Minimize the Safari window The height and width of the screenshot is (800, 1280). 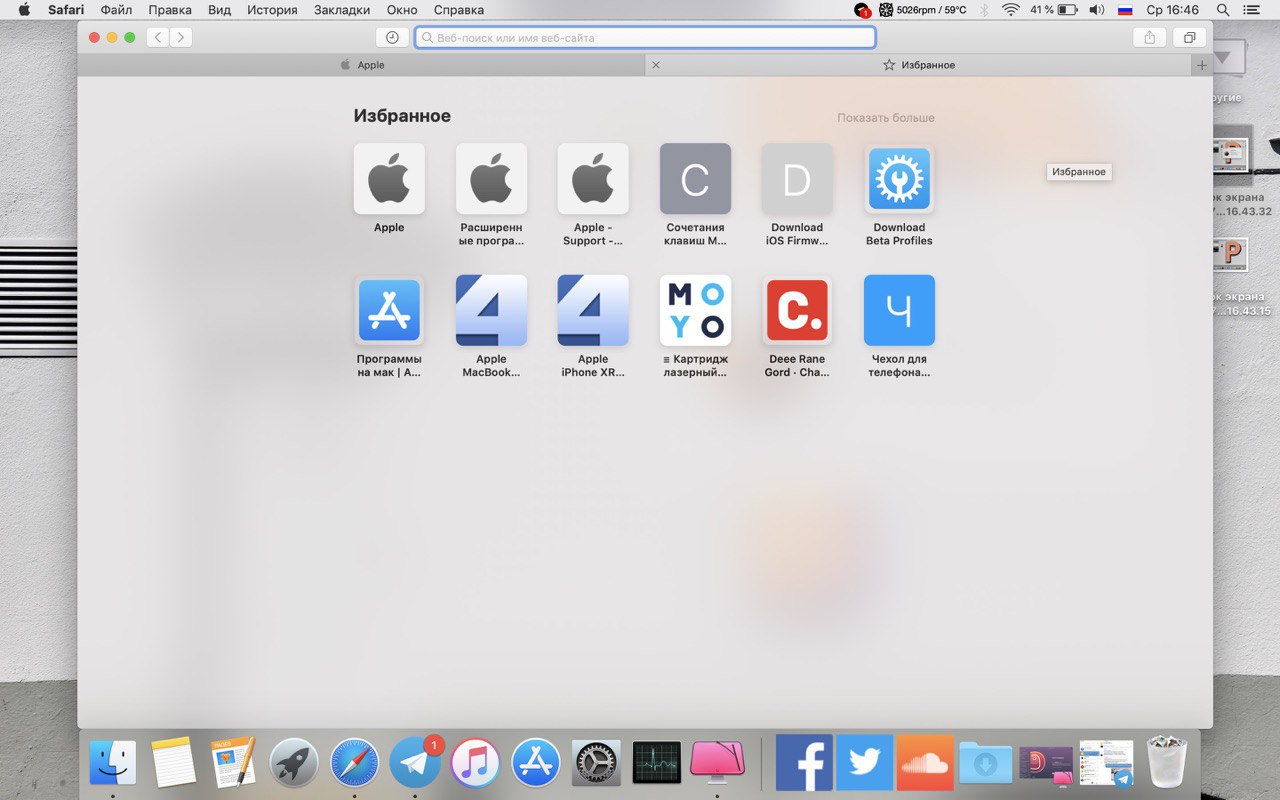click(112, 37)
